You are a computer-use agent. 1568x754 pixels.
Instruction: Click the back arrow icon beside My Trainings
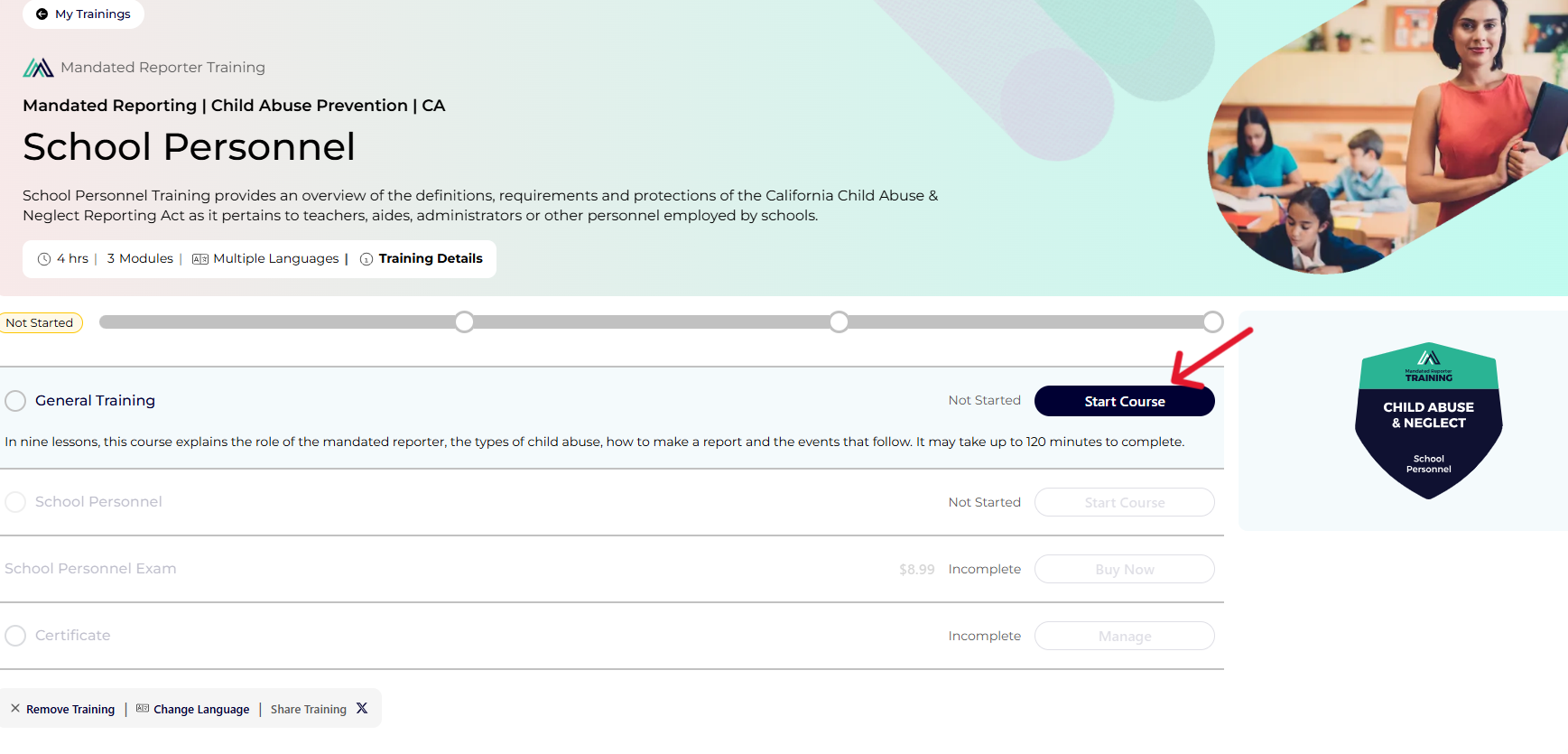tap(42, 14)
